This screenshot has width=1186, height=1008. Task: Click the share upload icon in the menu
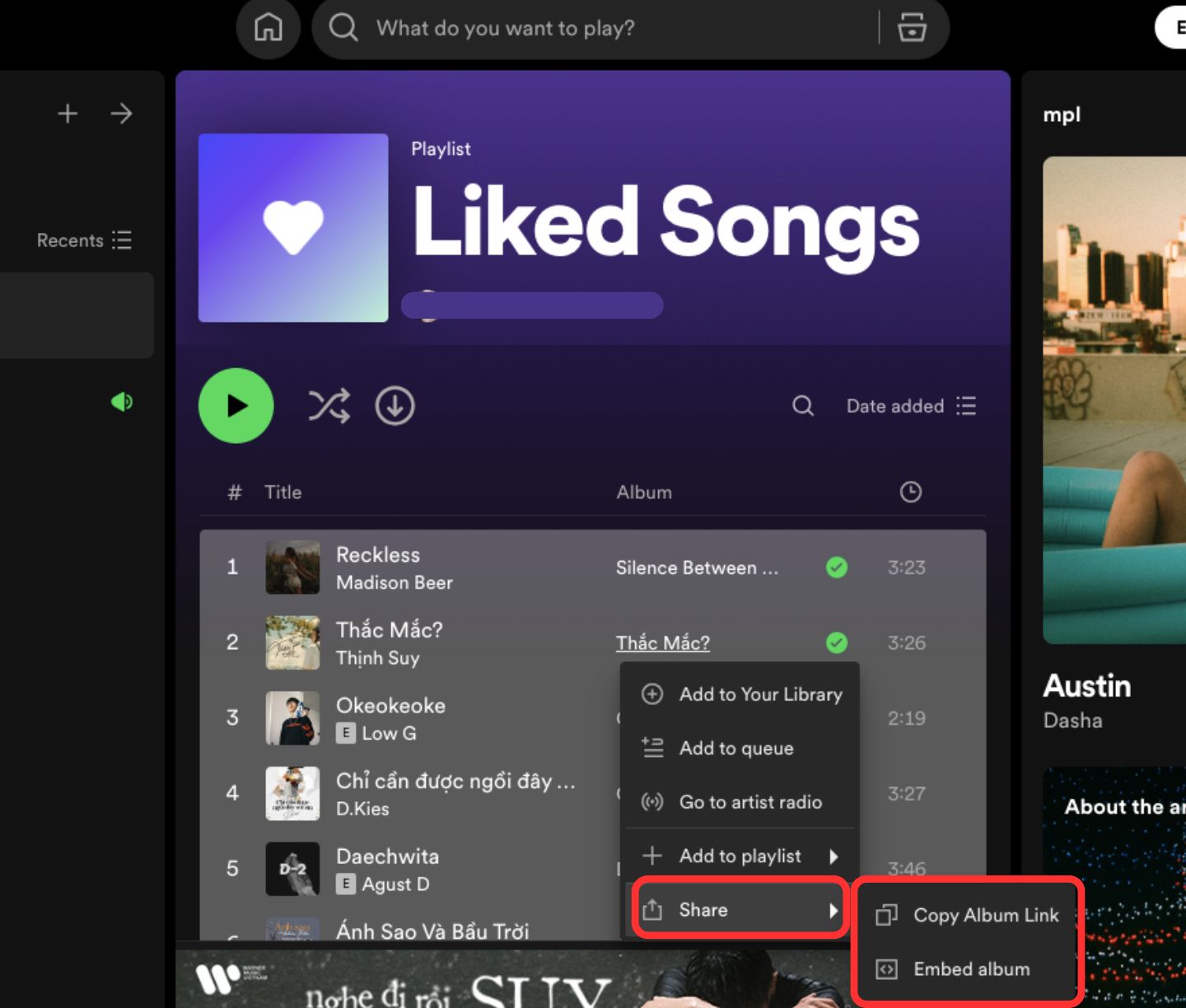click(x=652, y=910)
